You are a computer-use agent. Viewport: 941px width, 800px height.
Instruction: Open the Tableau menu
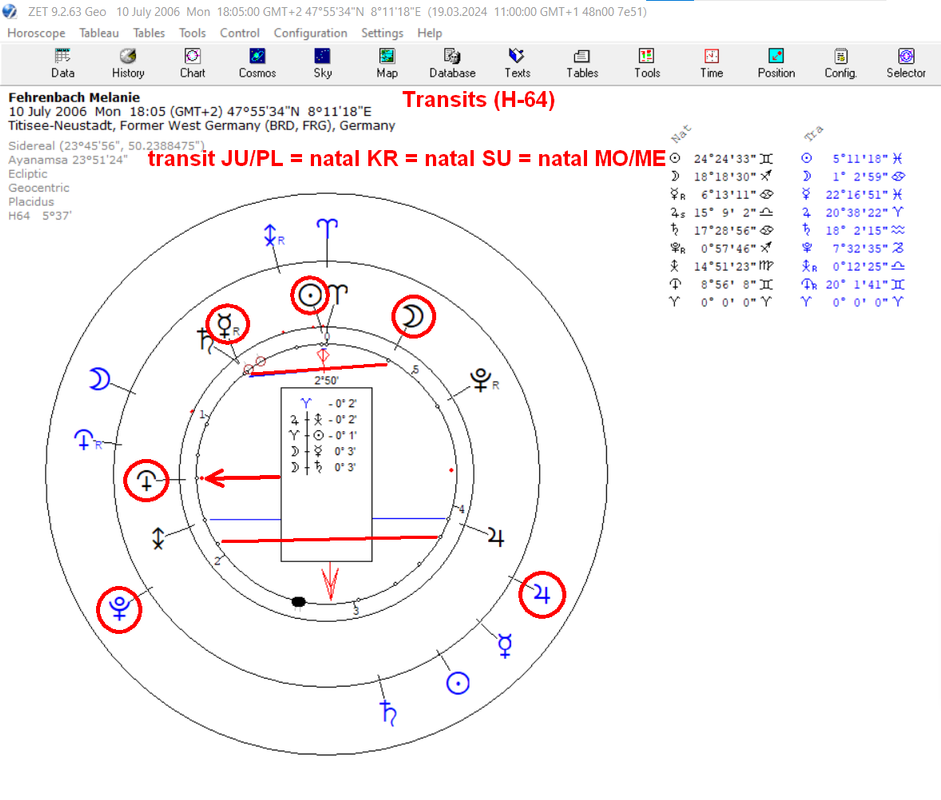click(x=99, y=33)
